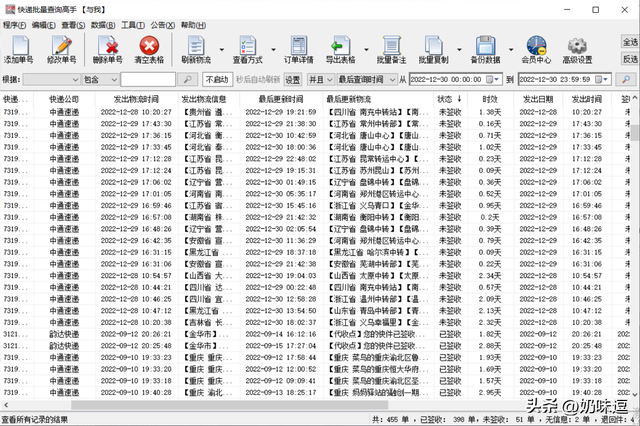This screenshot has height=426, width=640.
Task: Expand the 批量复制 dropdown arrow
Action: pyautogui.click(x=459, y=49)
